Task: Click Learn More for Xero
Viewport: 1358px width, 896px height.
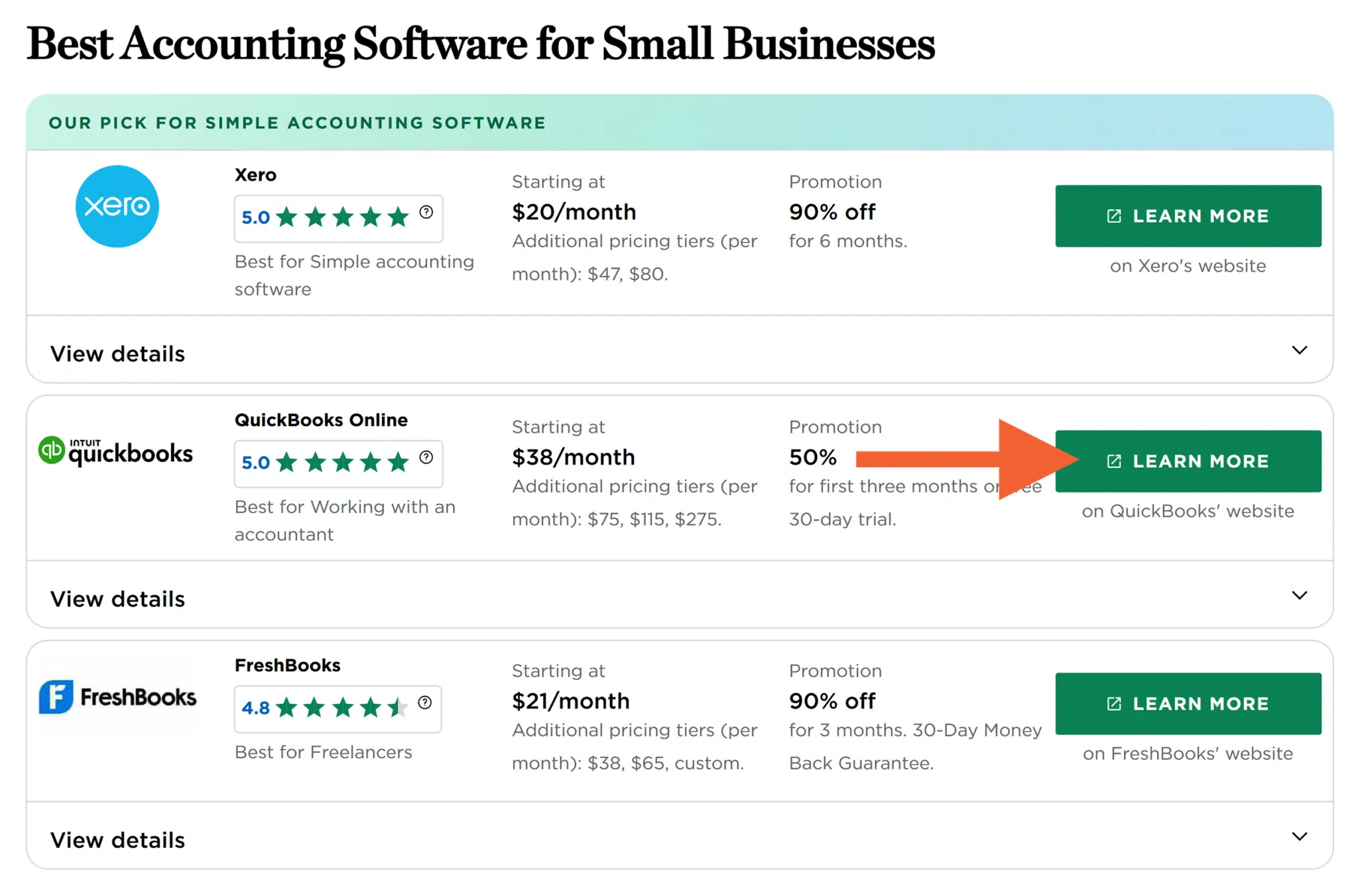Action: tap(1187, 215)
